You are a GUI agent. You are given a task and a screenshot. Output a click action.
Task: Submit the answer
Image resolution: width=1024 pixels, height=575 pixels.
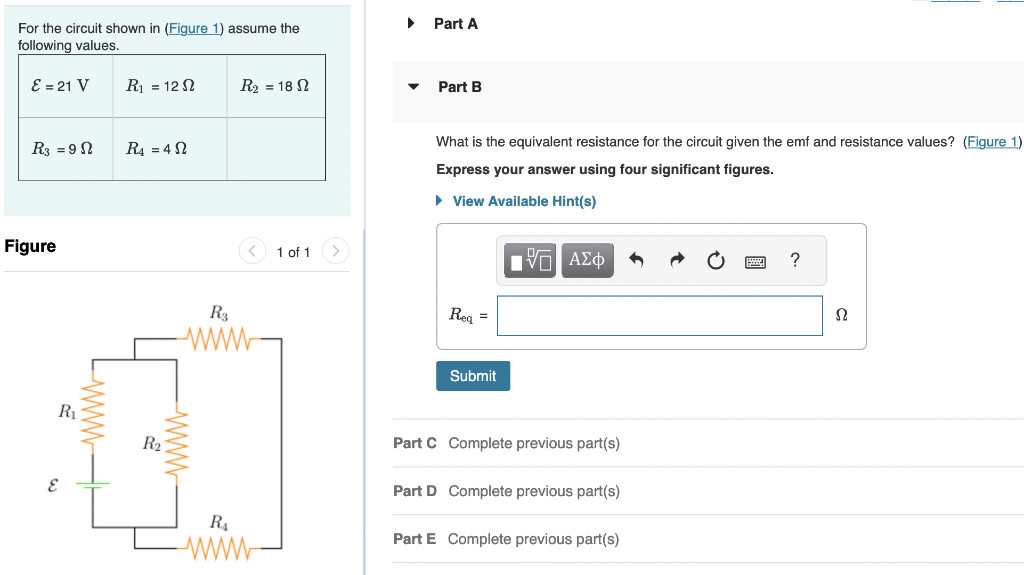pyautogui.click(x=473, y=376)
